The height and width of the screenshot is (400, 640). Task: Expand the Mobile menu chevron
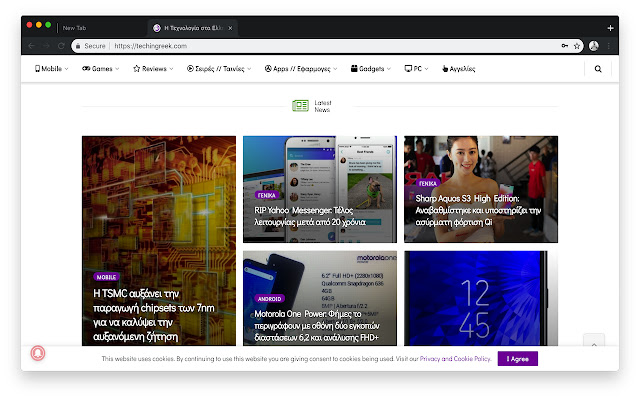67,69
